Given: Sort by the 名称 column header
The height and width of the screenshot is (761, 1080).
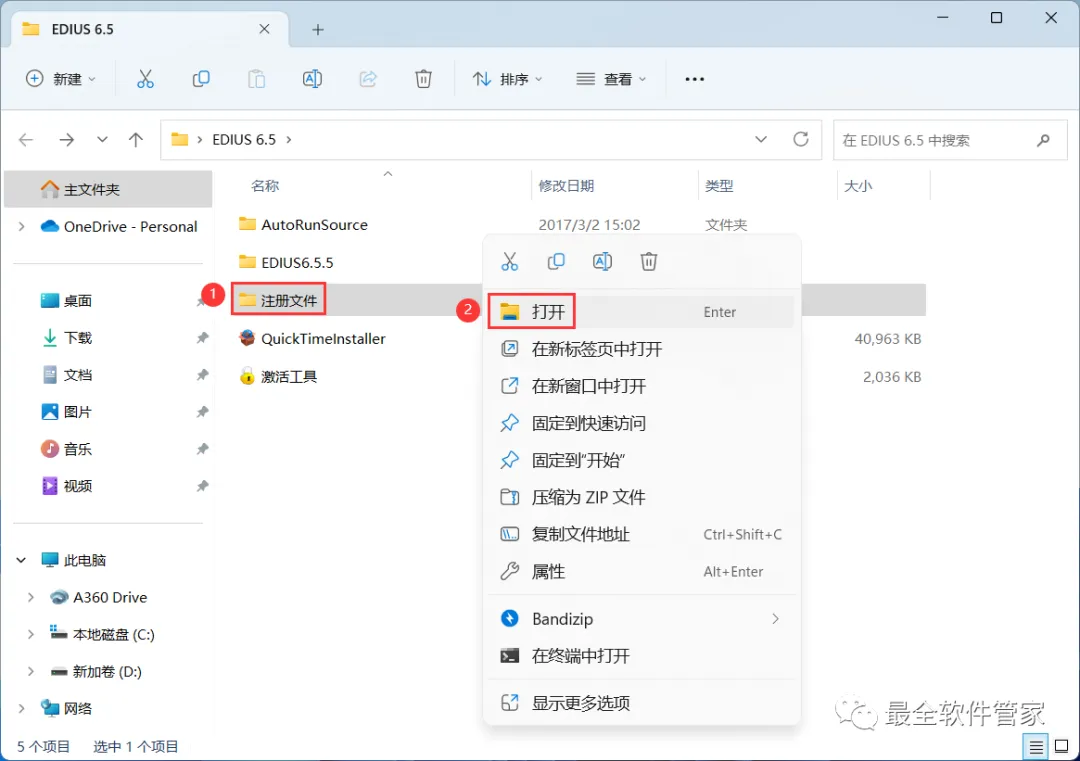Looking at the screenshot, I should (x=265, y=186).
